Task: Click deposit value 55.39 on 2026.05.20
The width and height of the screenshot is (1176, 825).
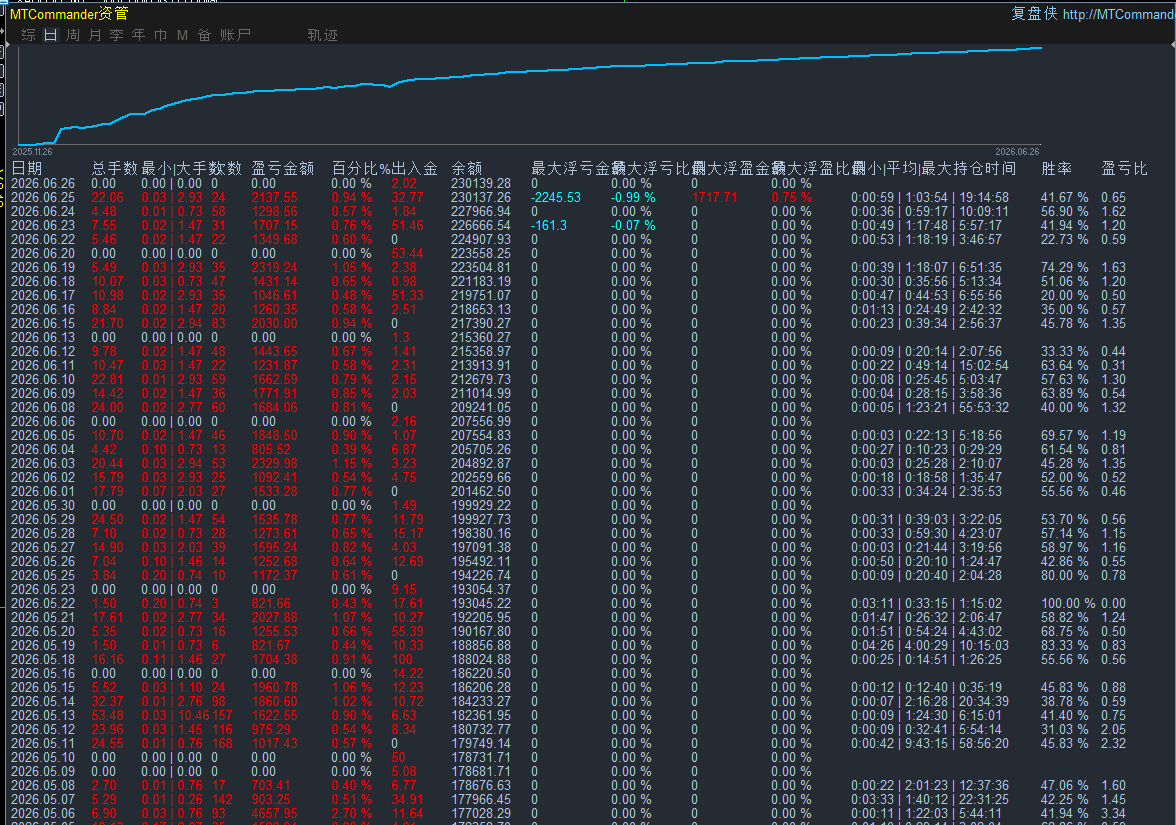Action: 407,632
